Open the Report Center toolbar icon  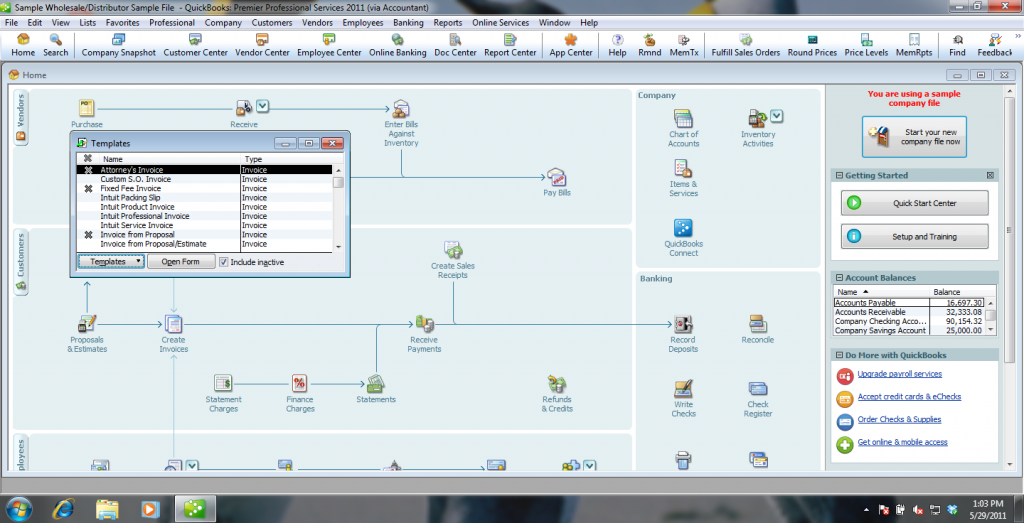click(510, 45)
